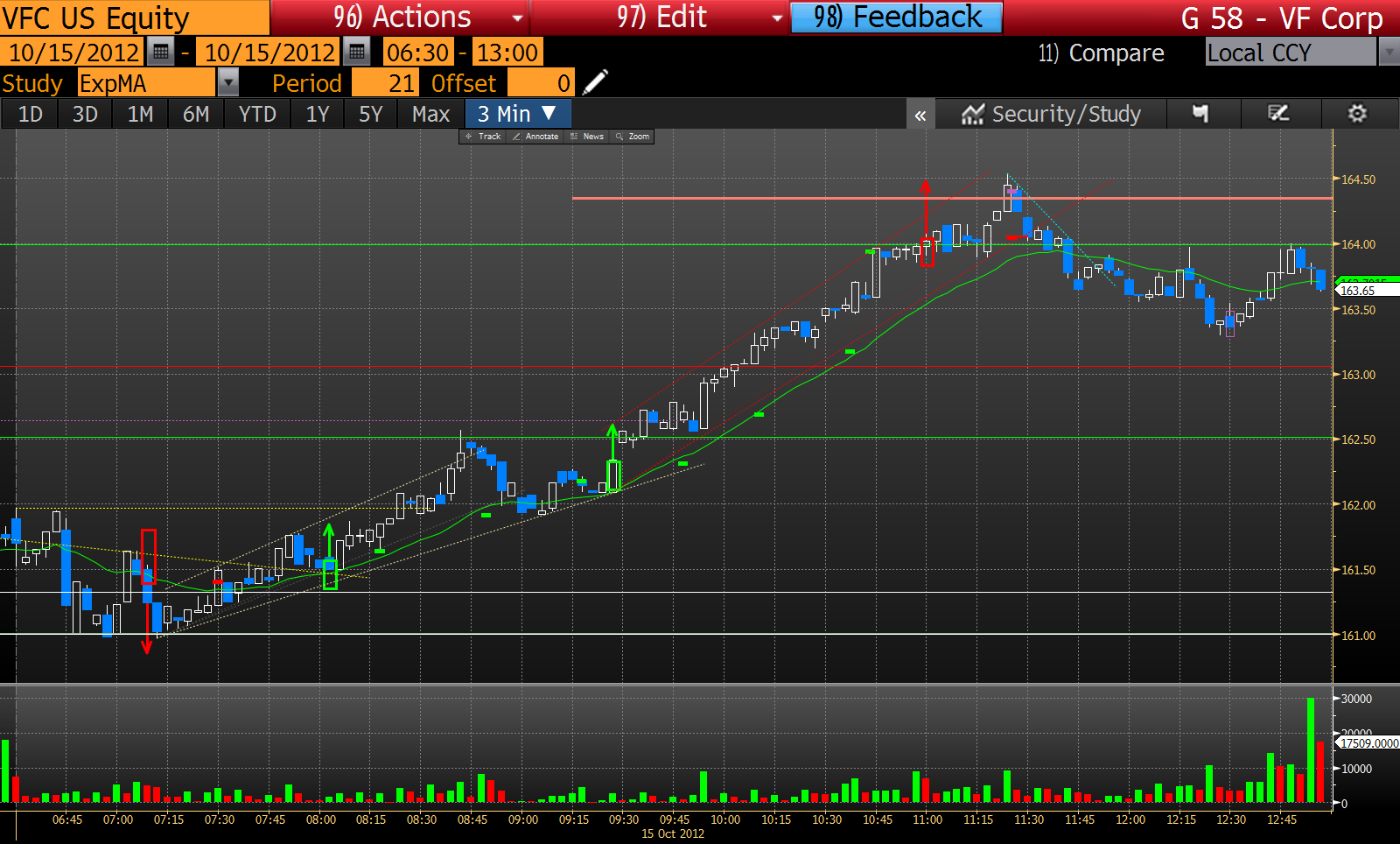Click the end time field 13:00
The width and height of the screenshot is (1400, 844).
507,53
